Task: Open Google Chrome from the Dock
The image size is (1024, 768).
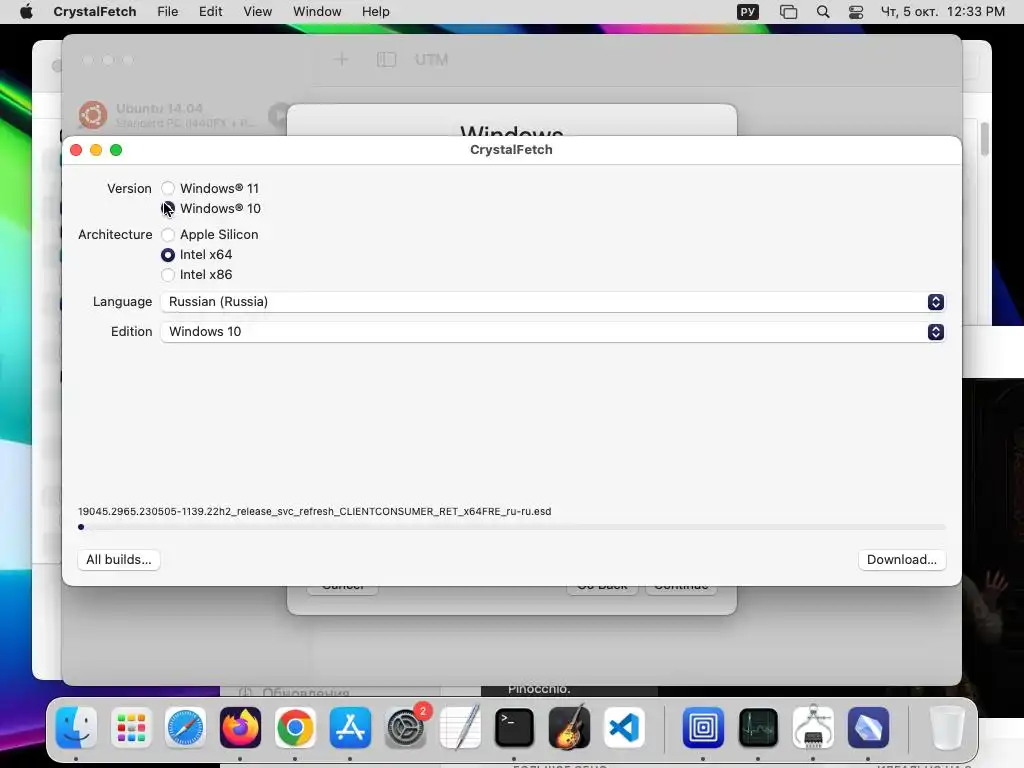Action: [x=295, y=728]
